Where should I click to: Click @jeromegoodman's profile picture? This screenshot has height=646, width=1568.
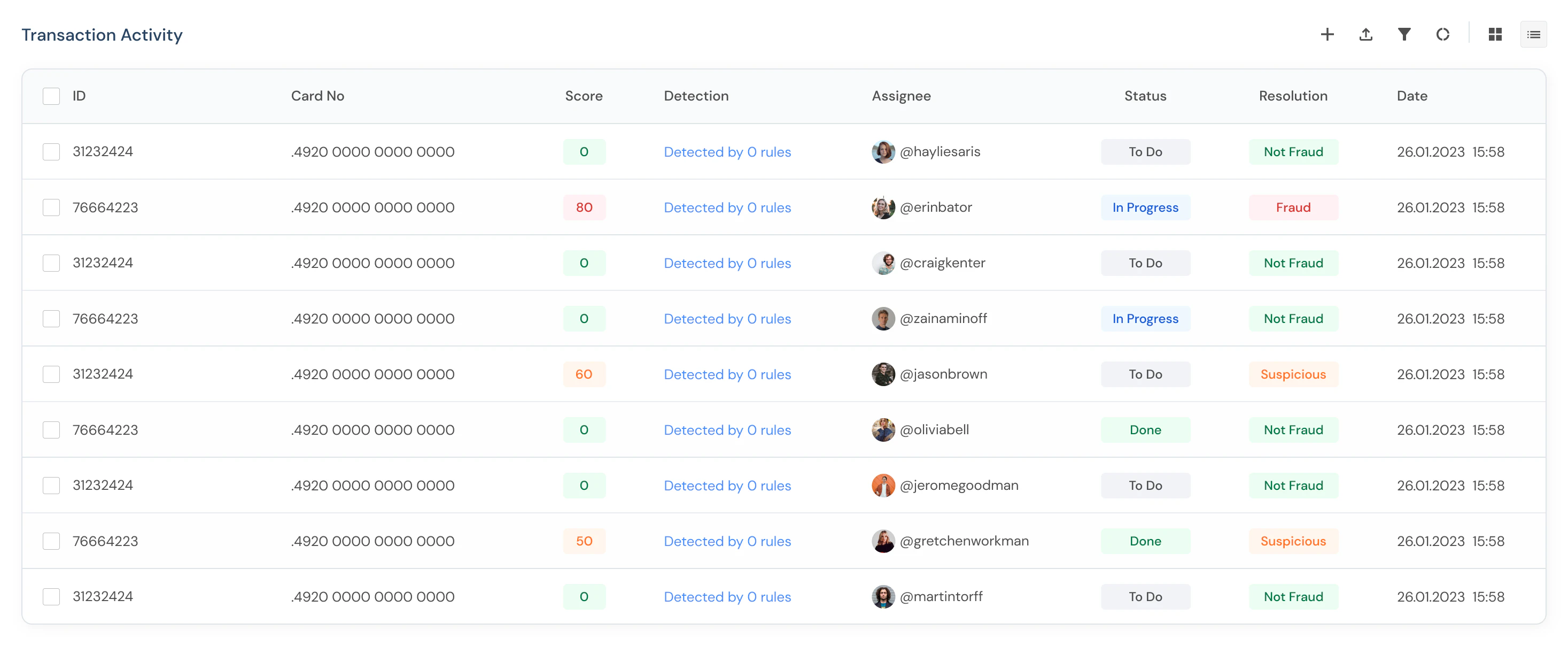(x=883, y=485)
